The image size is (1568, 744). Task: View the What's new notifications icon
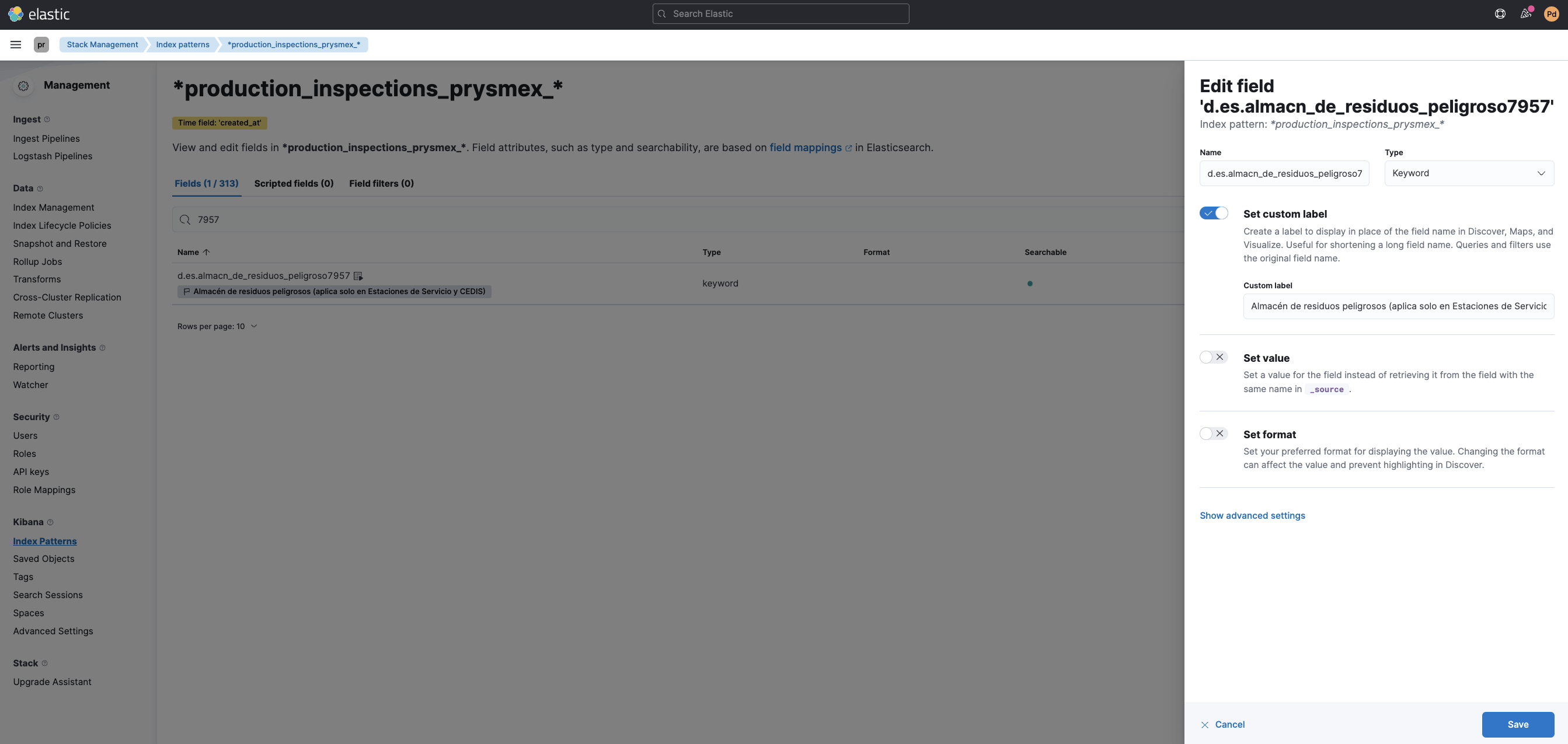(1525, 13)
